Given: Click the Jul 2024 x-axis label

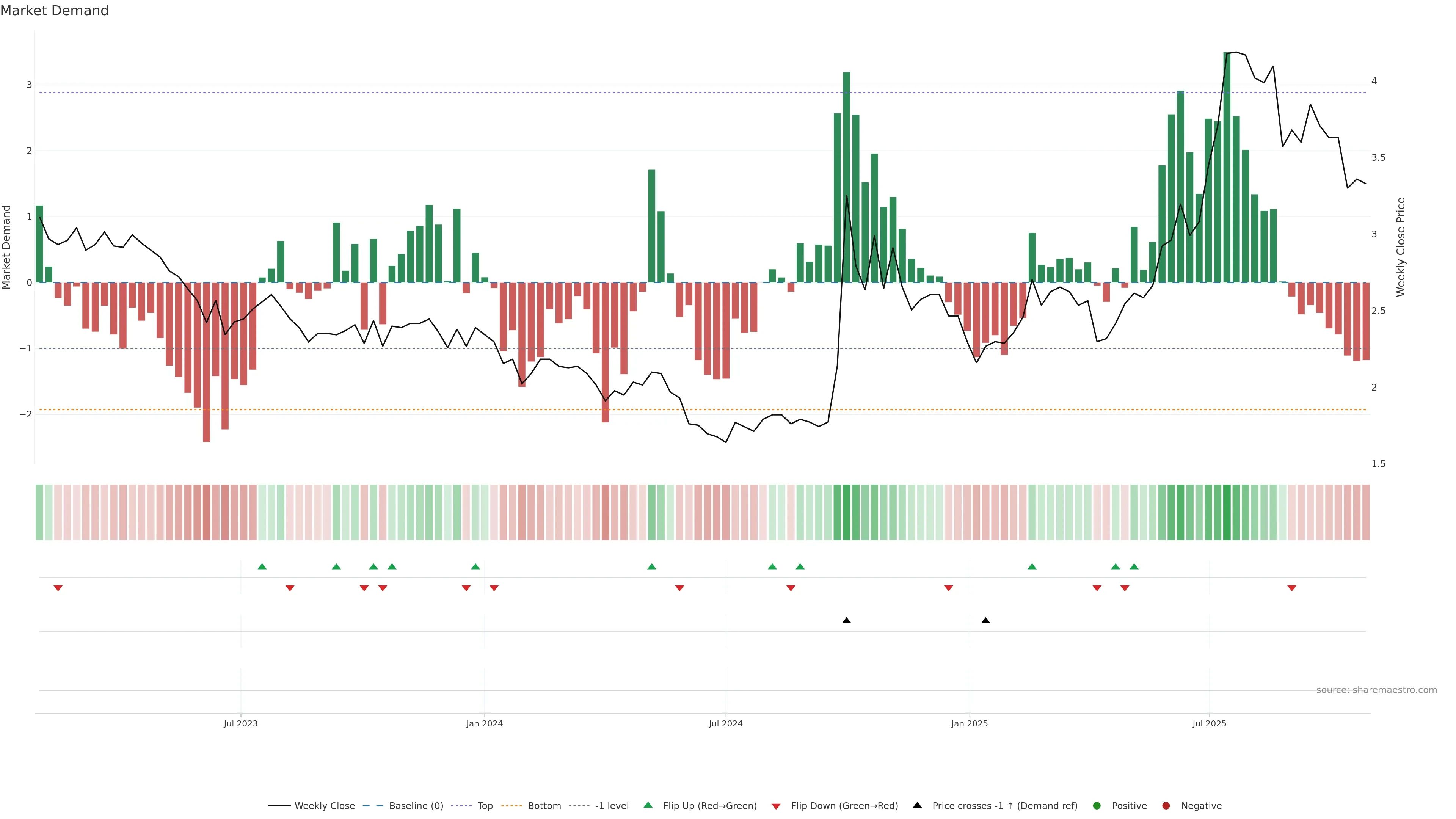Looking at the screenshot, I should [726, 723].
